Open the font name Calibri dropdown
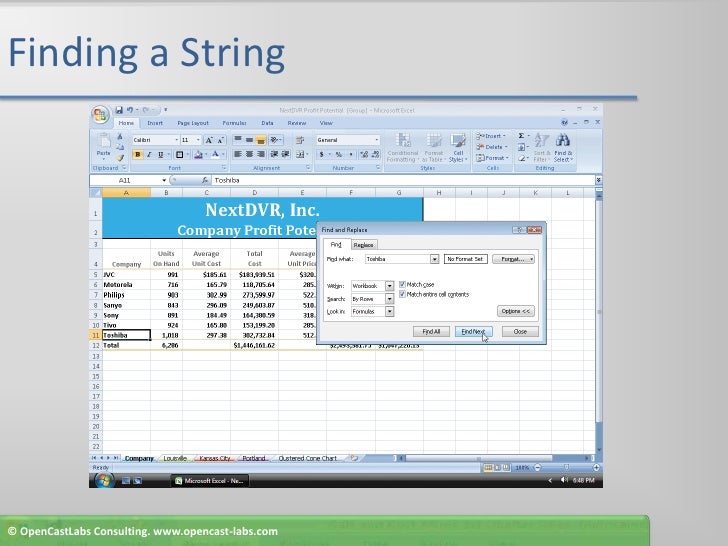 pyautogui.click(x=176, y=140)
